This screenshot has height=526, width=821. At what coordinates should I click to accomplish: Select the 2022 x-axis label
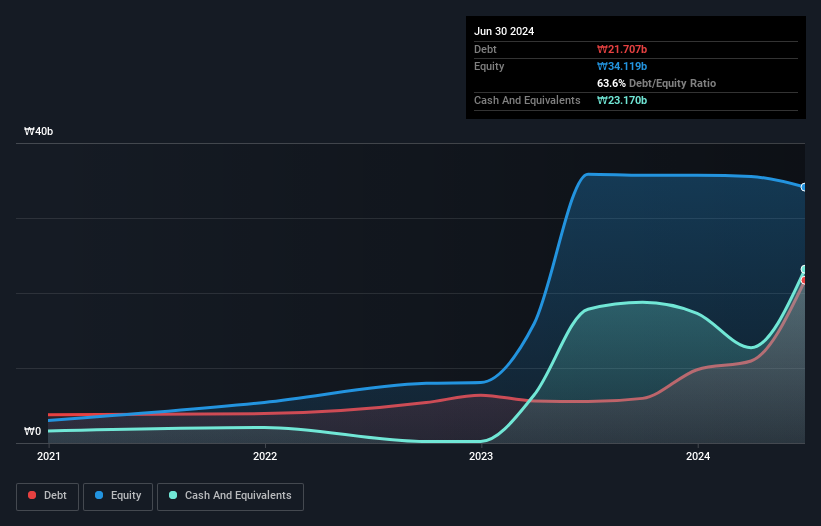(x=265, y=456)
